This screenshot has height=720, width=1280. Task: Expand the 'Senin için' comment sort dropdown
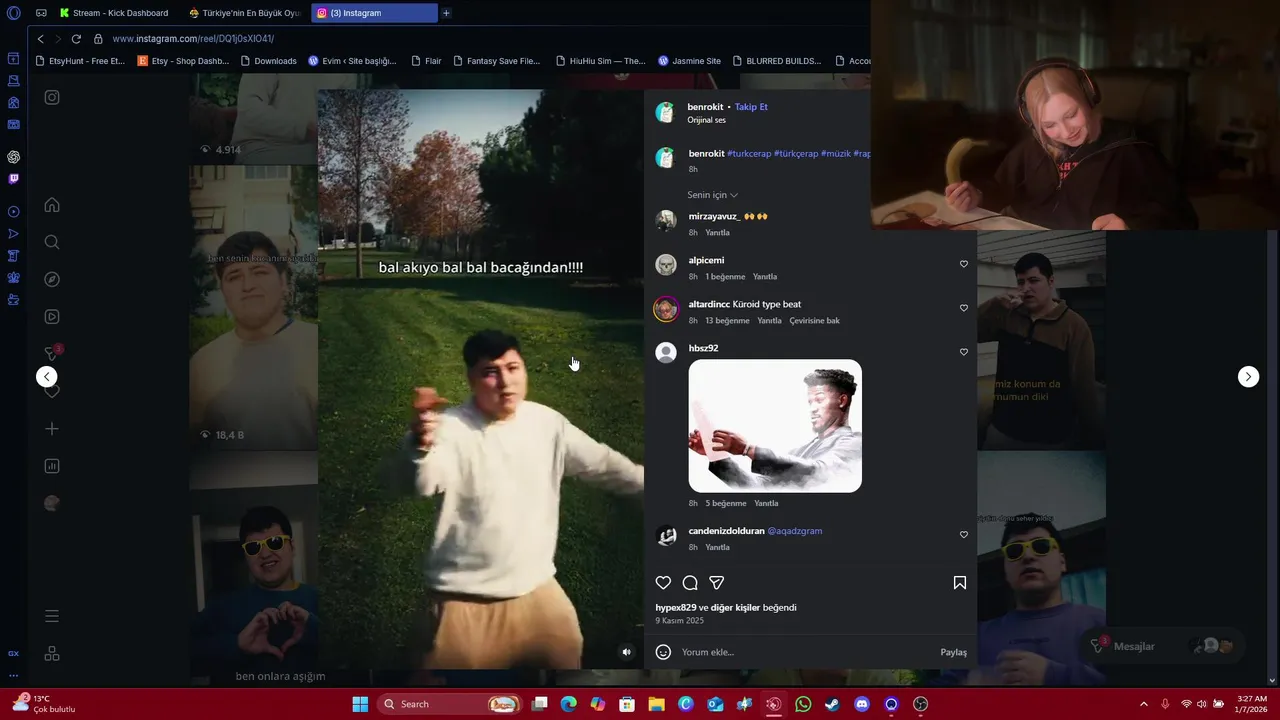pyautogui.click(x=712, y=195)
